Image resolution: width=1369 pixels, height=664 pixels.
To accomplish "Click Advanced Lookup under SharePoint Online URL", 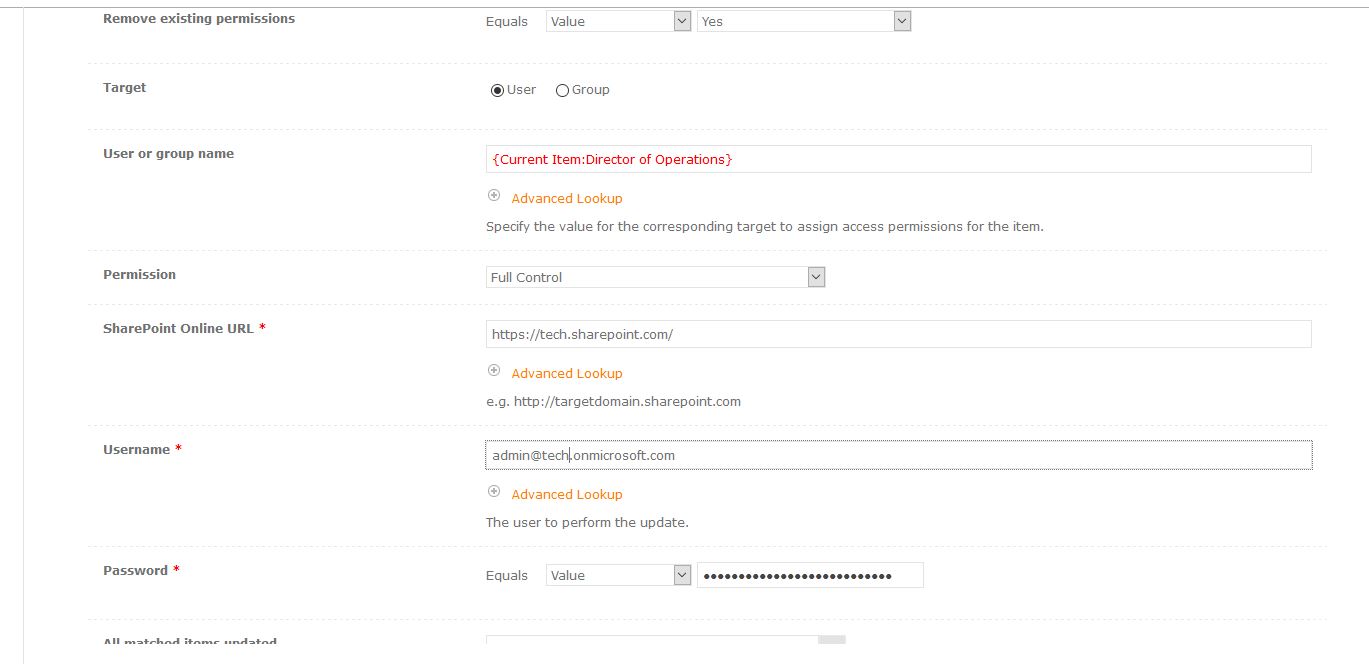I will point(566,372).
